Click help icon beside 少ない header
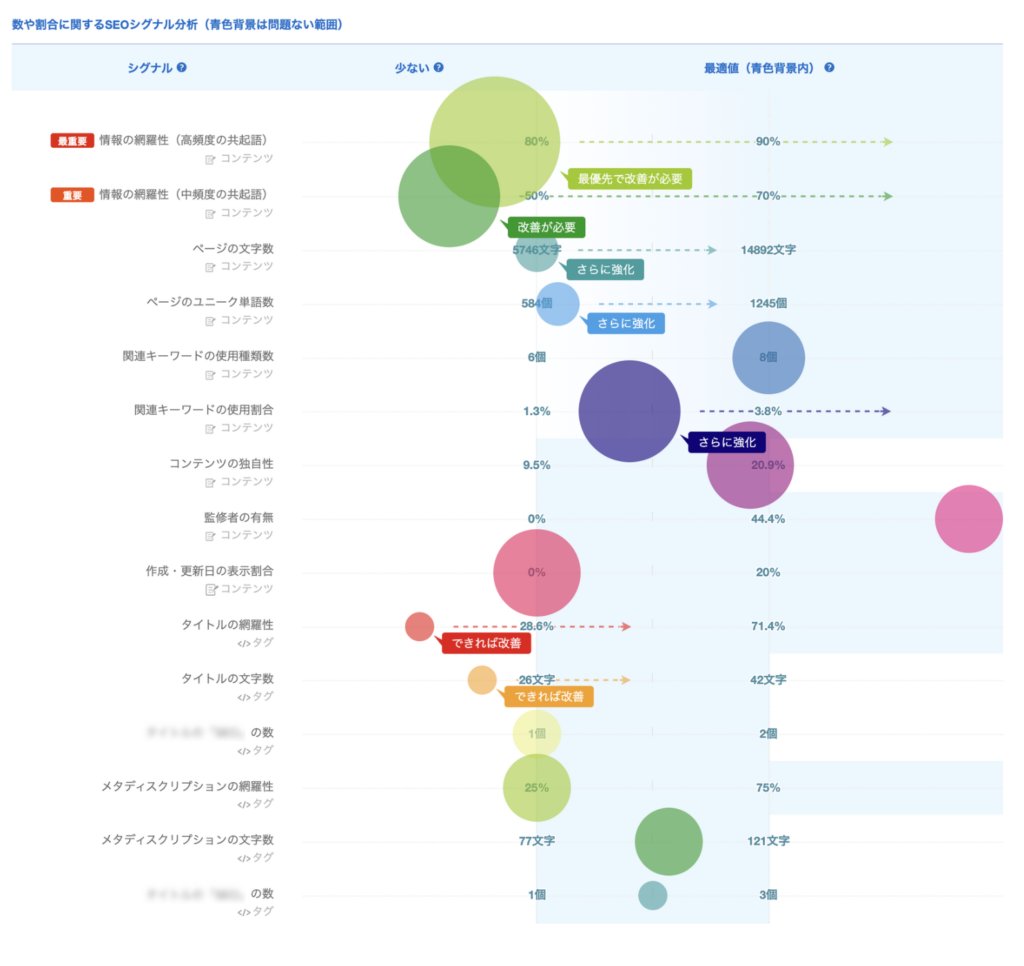Image resolution: width=1024 pixels, height=966 pixels. click(x=438, y=68)
